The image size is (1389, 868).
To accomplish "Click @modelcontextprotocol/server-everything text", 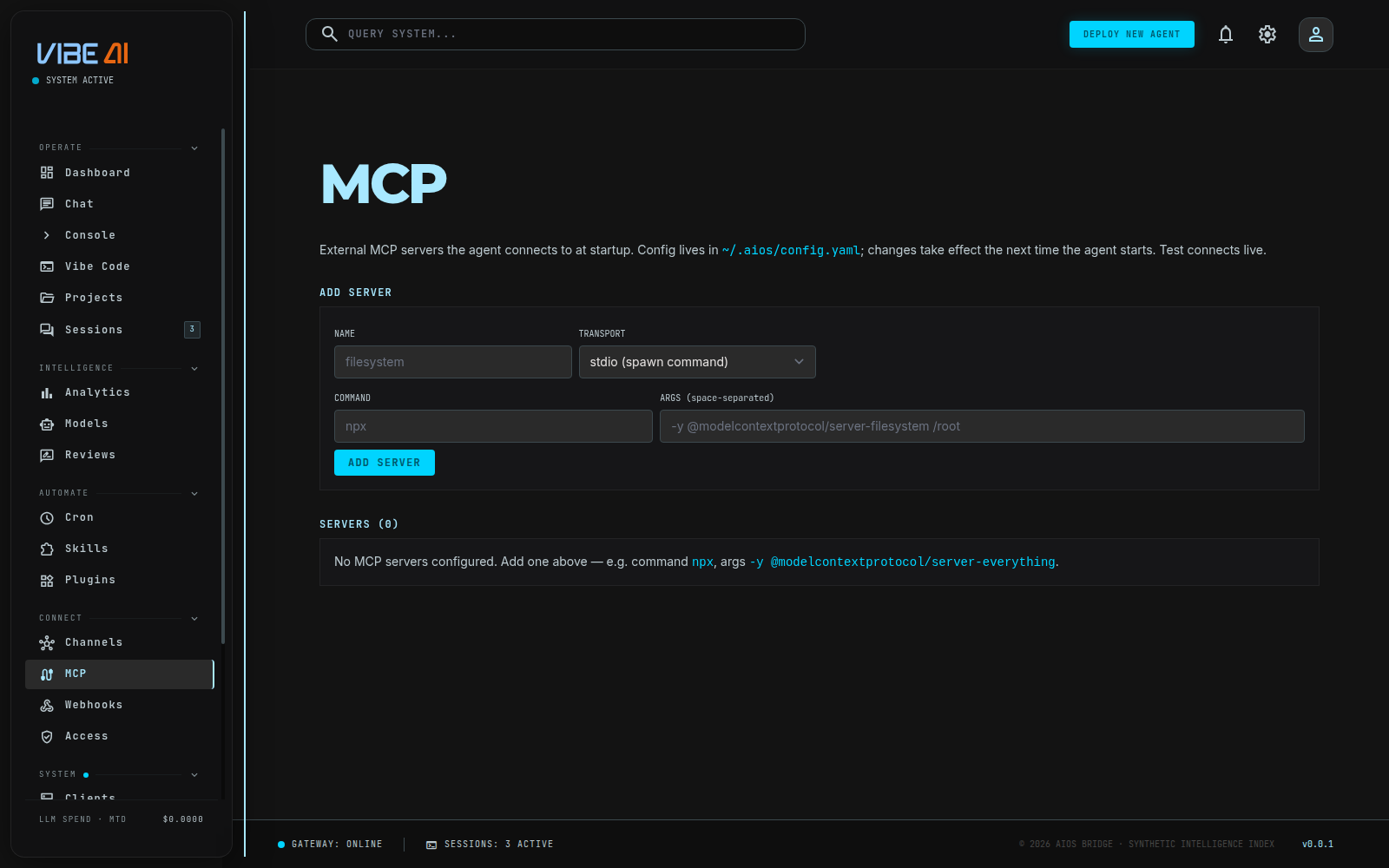I will pos(913,562).
